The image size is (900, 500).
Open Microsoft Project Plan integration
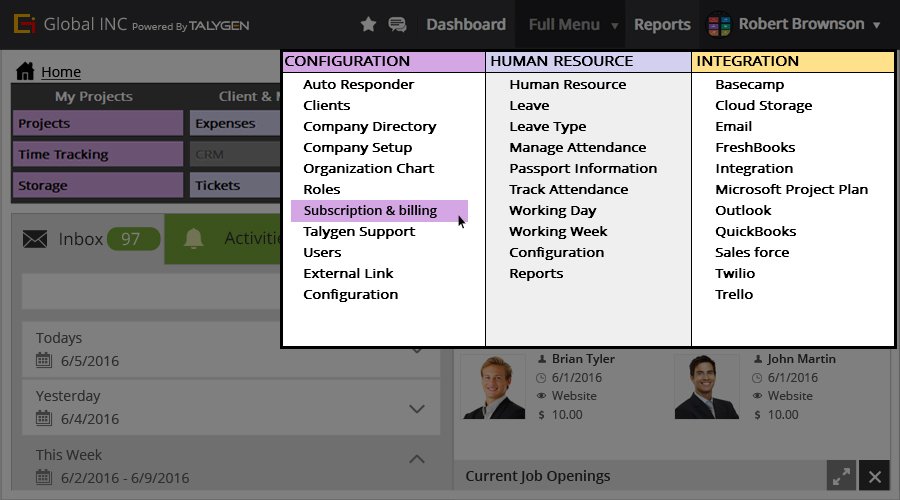[792, 189]
